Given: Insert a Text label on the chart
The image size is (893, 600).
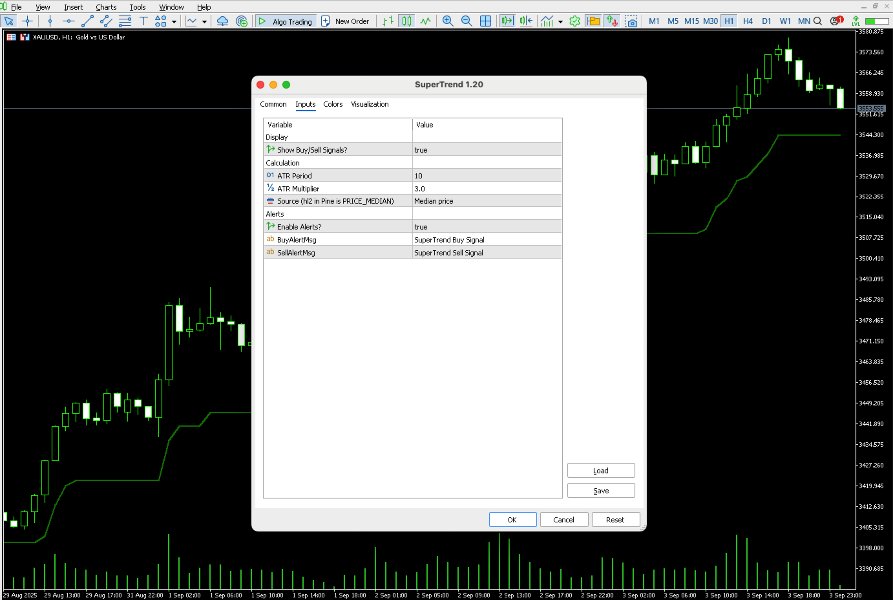Looking at the screenshot, I should (x=143, y=20).
